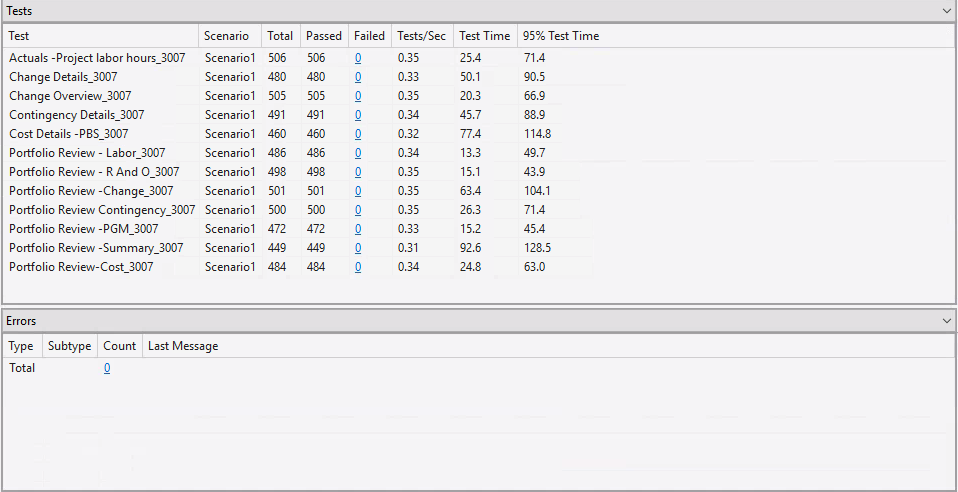Open failed count link for Actuals -Project labor hours_3007
958x492 pixels.
[x=358, y=58]
